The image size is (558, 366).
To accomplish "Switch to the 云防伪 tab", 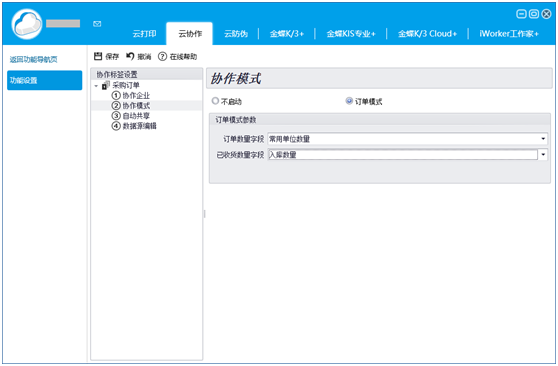I will (236, 34).
